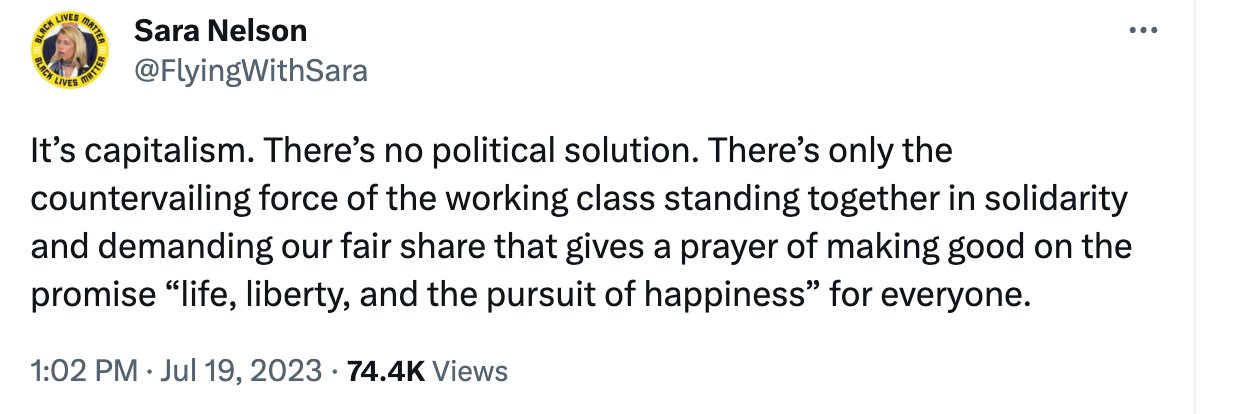This screenshot has height=414, width=1241.
Task: Click the word Views in the footer
Action: pos(472,372)
